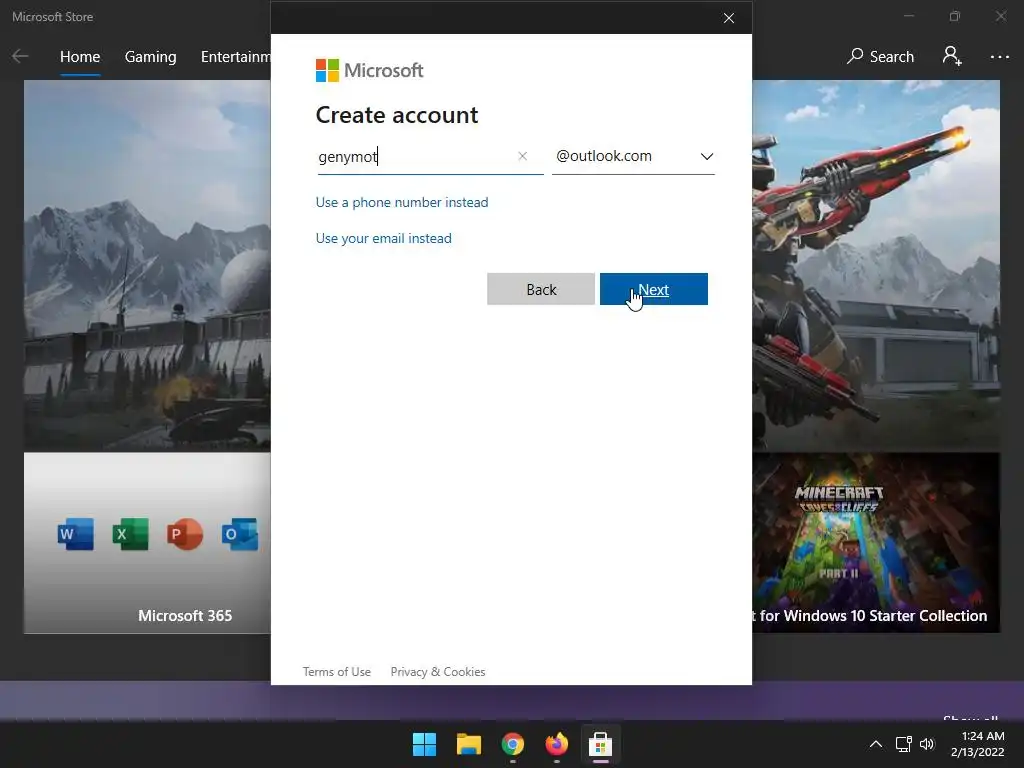Click the Excel icon in Microsoft 365 tile
The height and width of the screenshot is (768, 1024).
click(130, 534)
